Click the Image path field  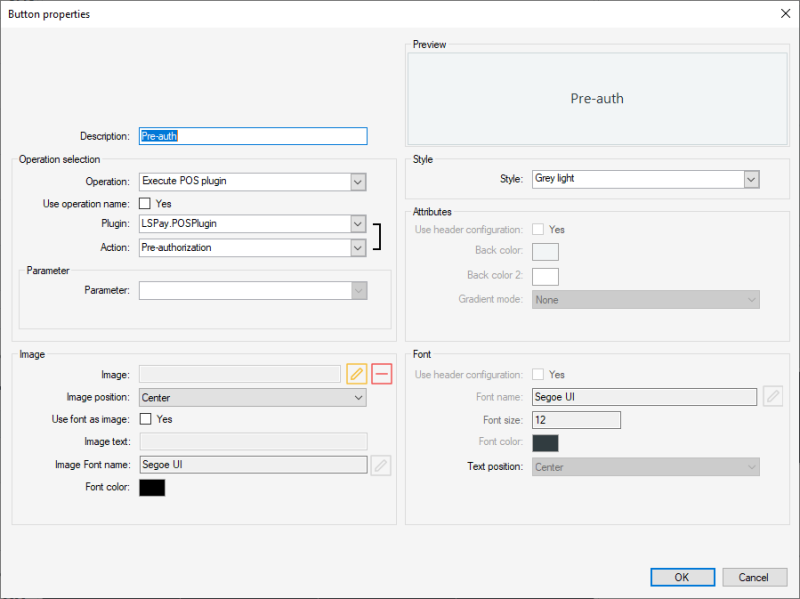pos(240,374)
